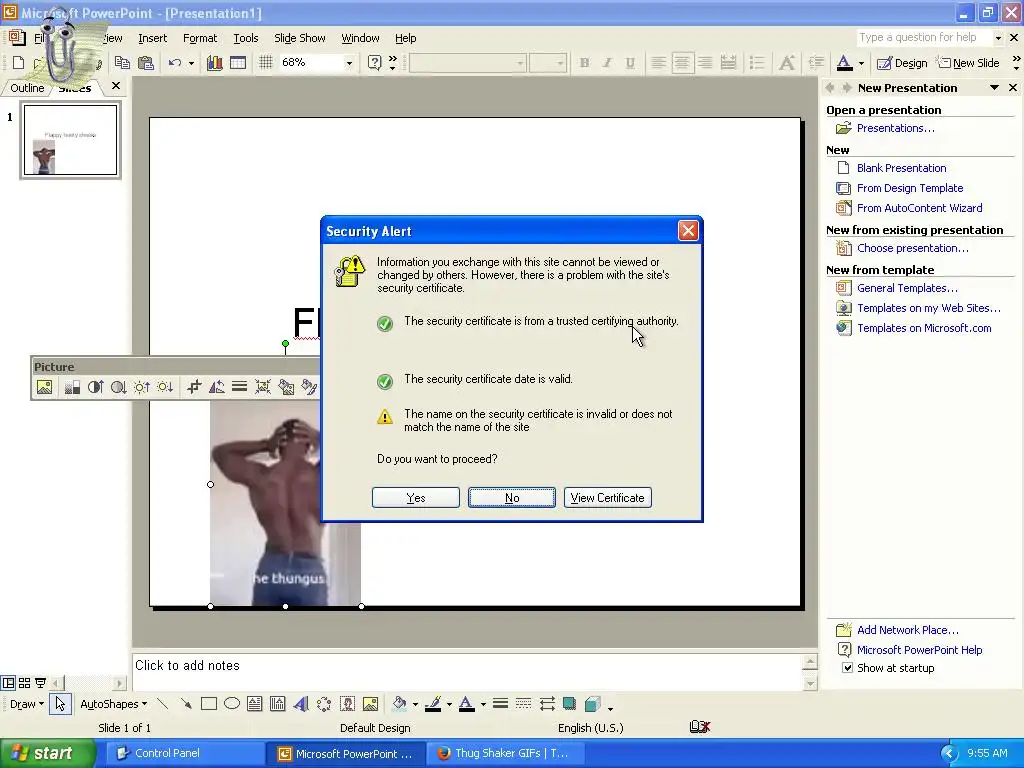Toggle Show/Hide Grid button
Viewport: 1024px width, 768px height.
tap(265, 63)
